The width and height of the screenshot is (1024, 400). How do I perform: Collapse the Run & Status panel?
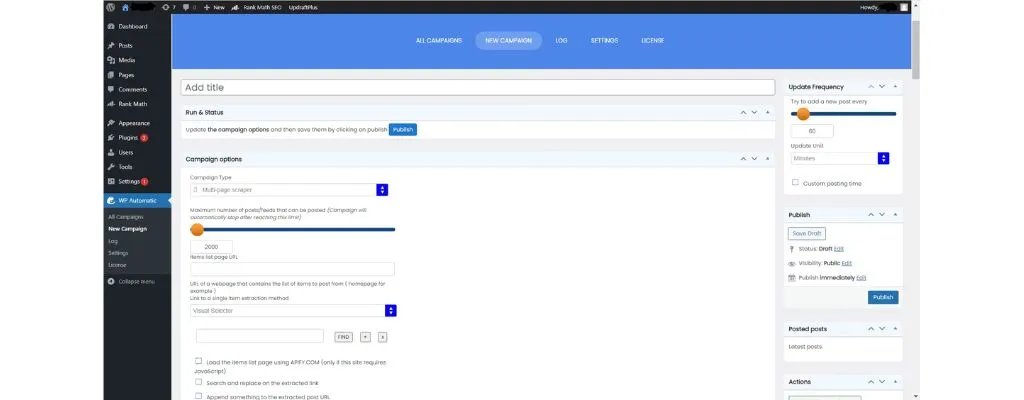coord(767,112)
